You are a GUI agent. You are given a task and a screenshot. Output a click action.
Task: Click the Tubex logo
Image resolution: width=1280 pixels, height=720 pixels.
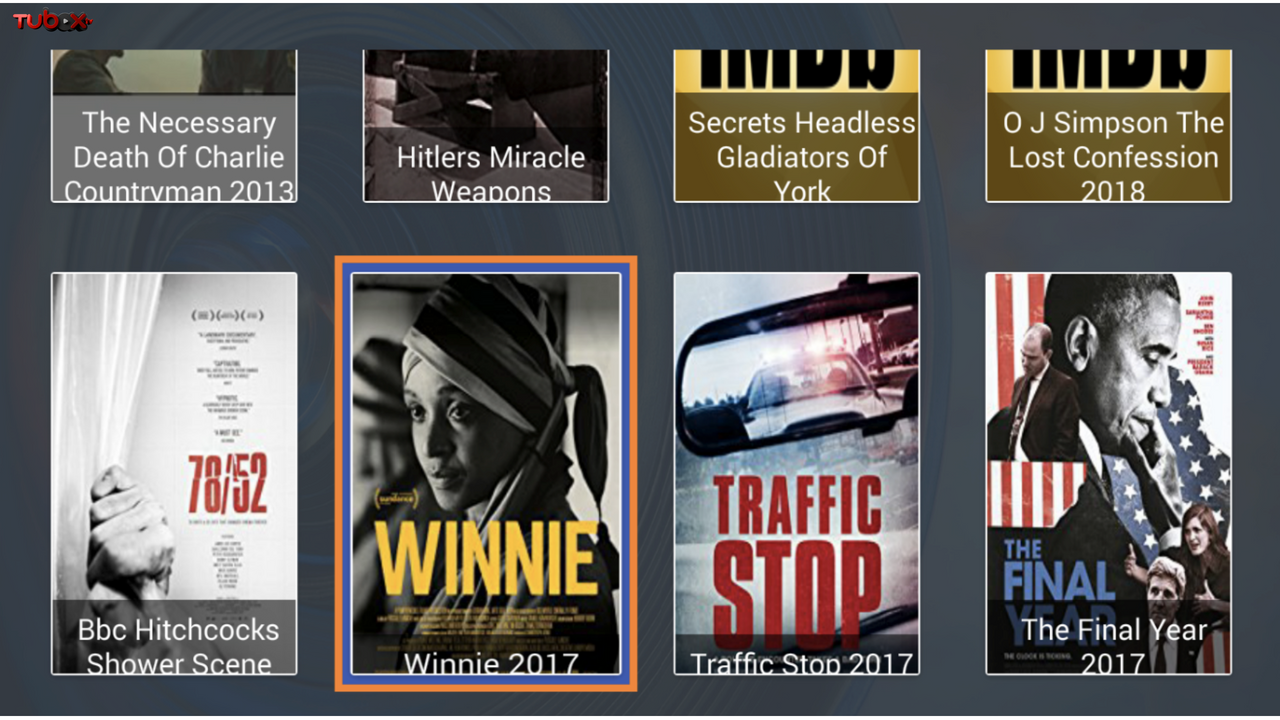coord(52,21)
